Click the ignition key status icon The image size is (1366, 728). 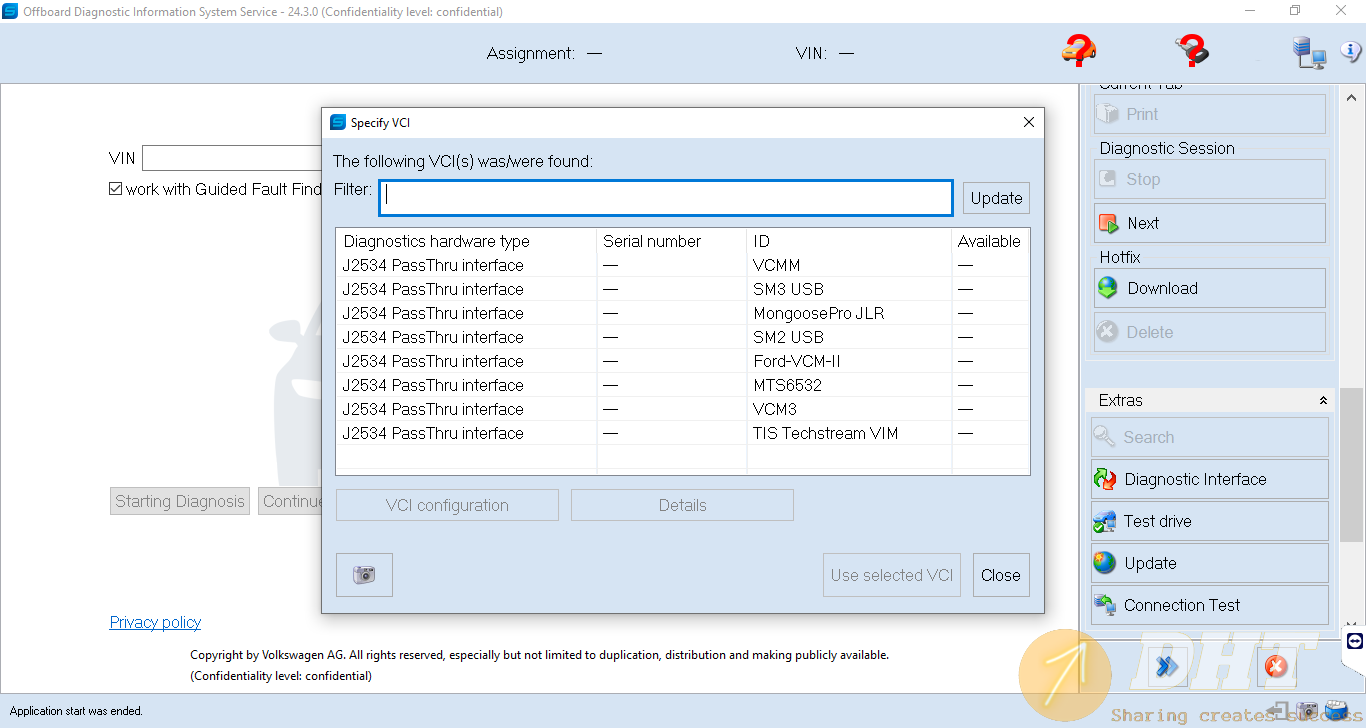point(1191,50)
